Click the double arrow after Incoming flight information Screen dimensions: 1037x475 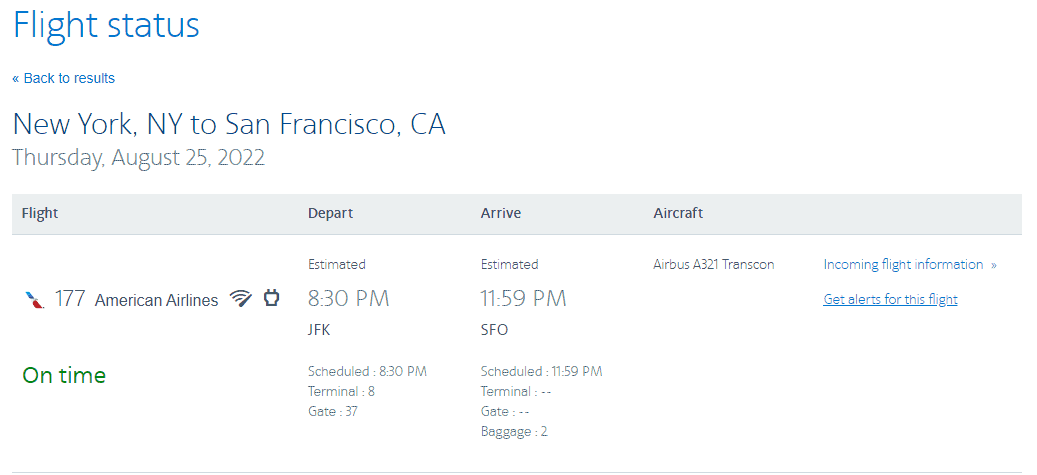point(993,265)
